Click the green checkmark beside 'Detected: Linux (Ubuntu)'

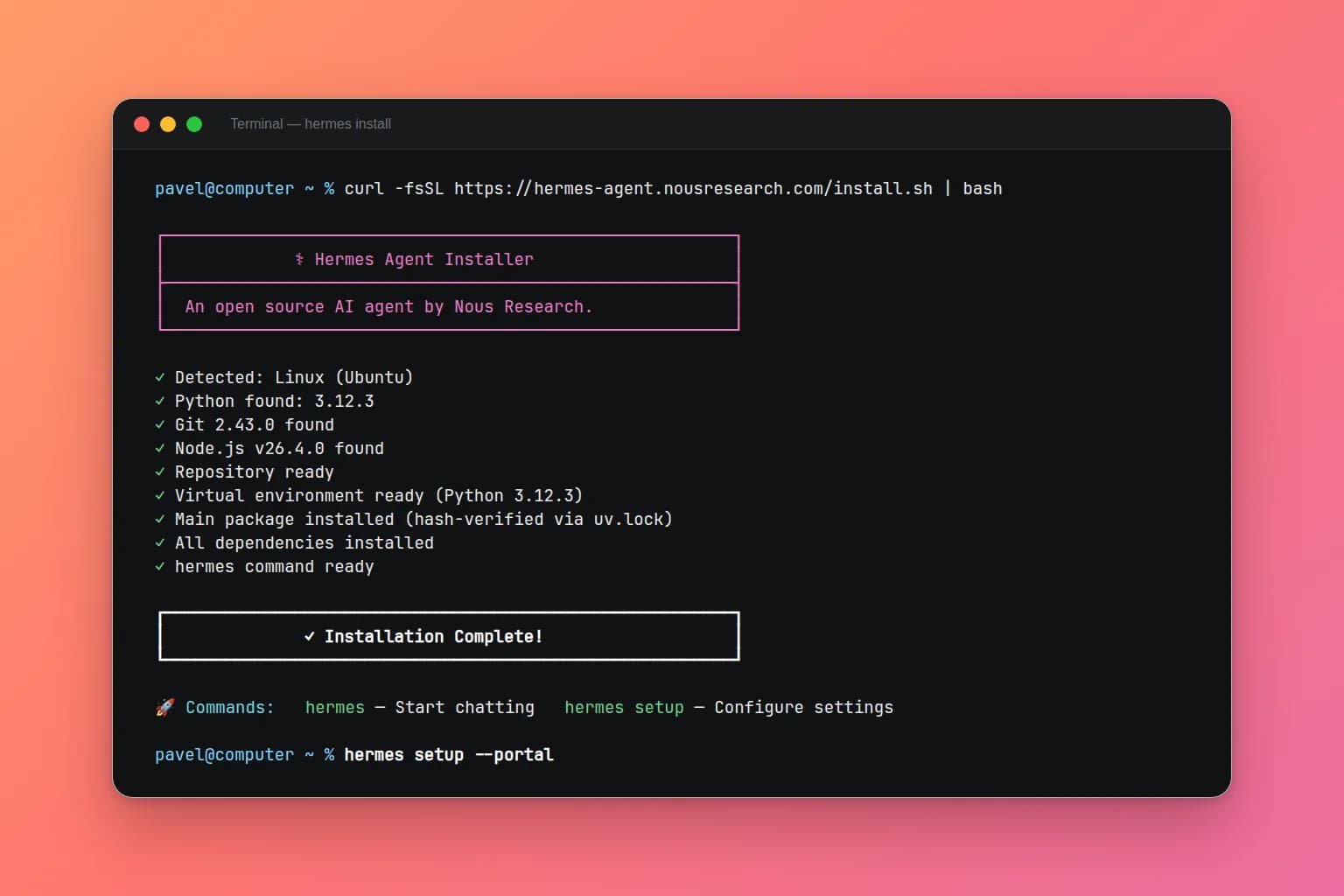(160, 378)
